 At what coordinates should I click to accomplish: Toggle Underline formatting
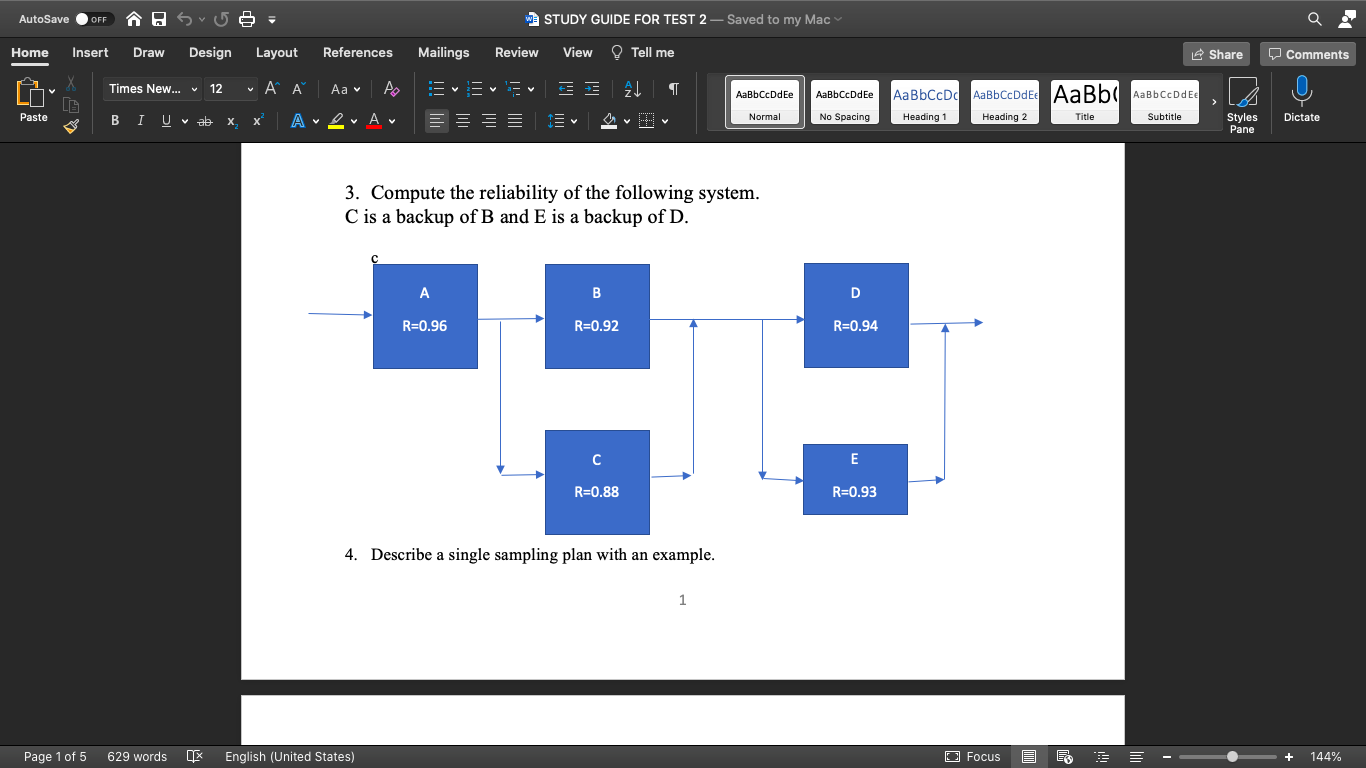pyautogui.click(x=166, y=121)
